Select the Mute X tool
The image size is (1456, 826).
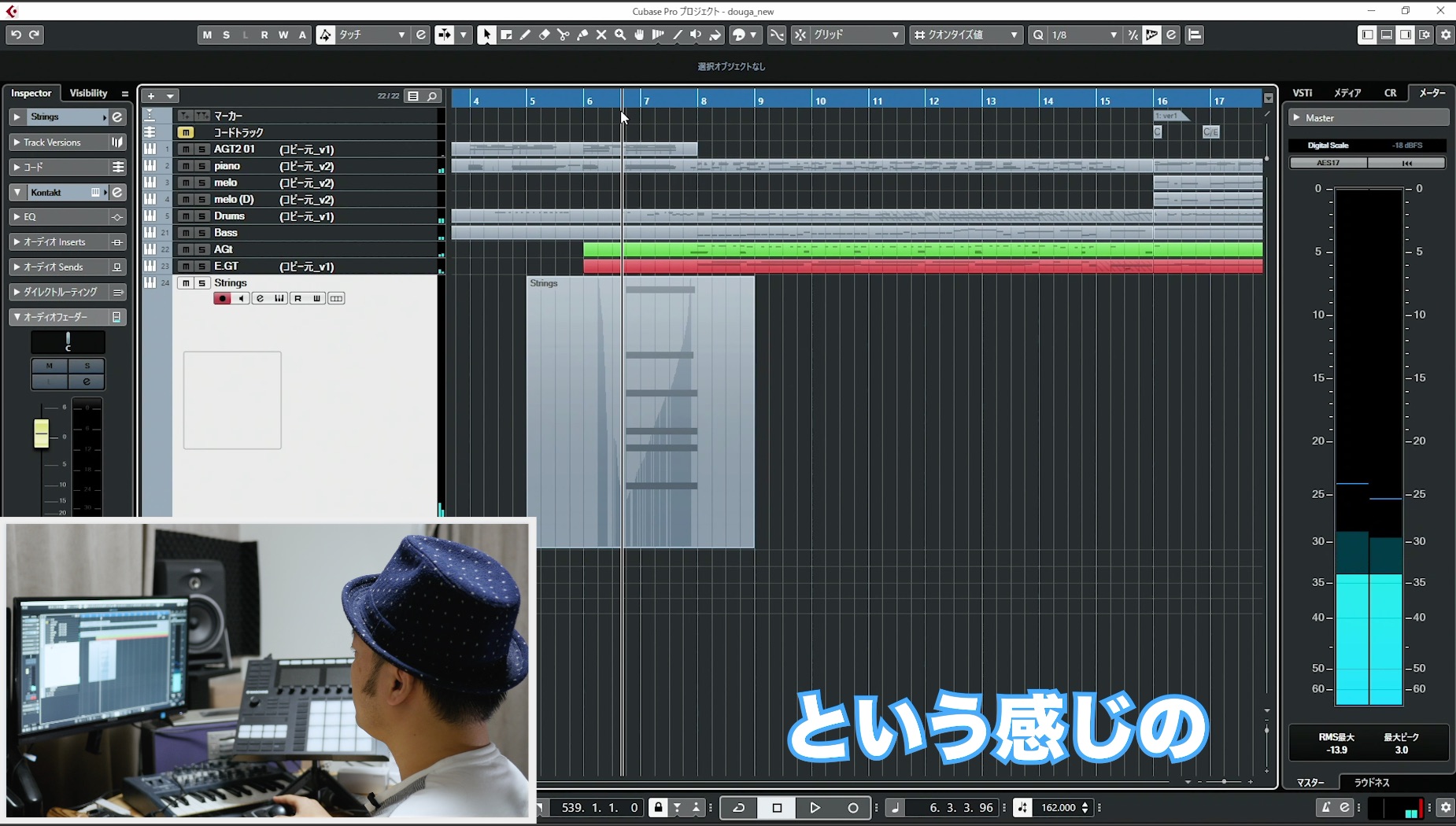click(601, 35)
